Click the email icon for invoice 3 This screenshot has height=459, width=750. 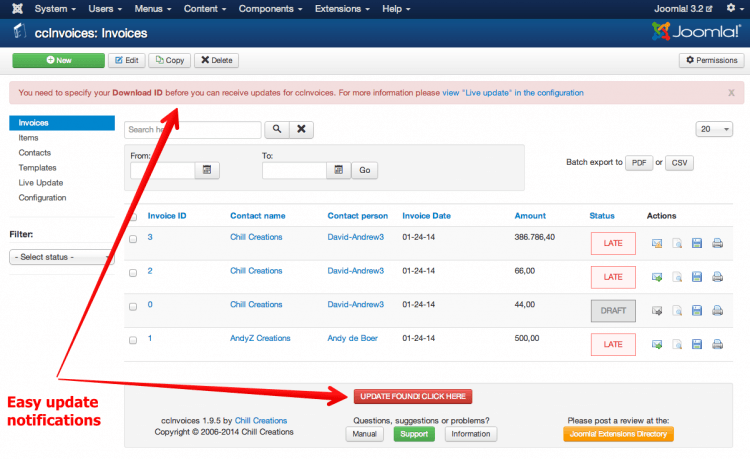tap(657, 244)
